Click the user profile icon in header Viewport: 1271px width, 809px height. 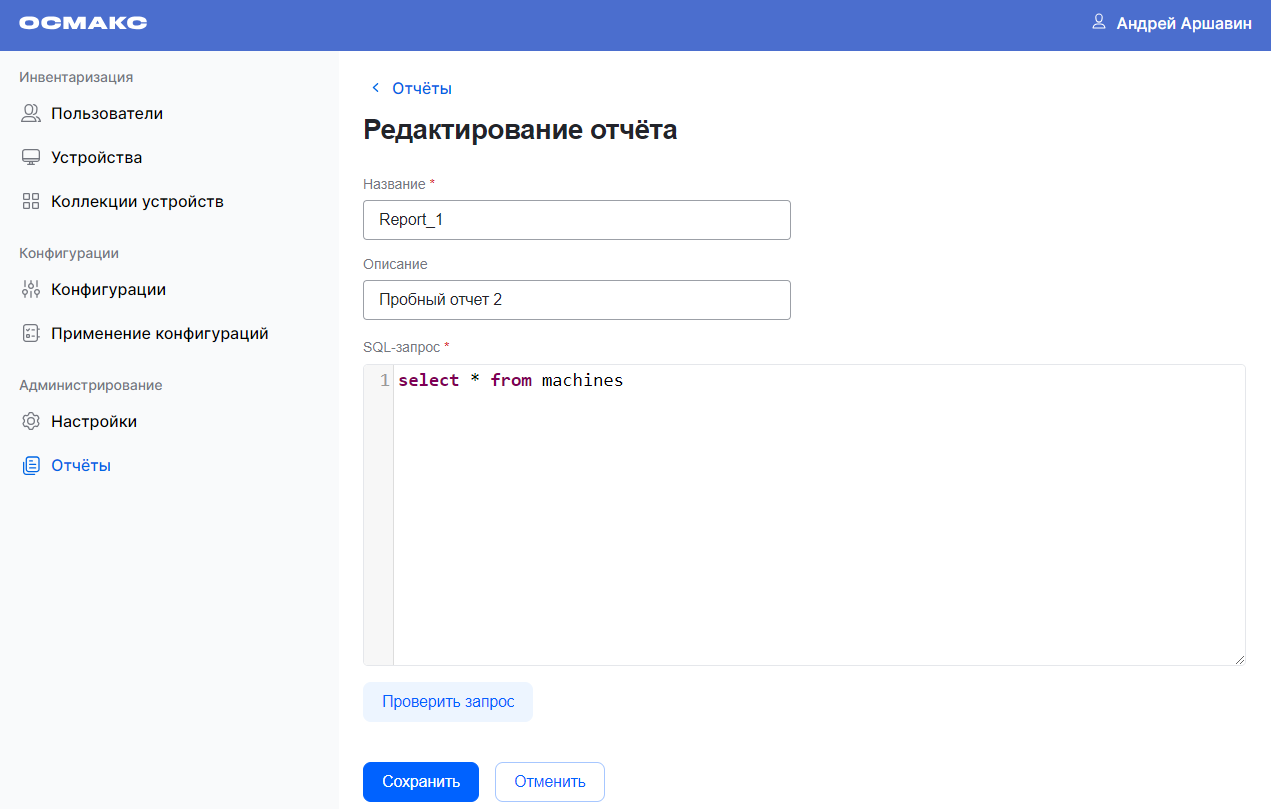coord(1099,22)
